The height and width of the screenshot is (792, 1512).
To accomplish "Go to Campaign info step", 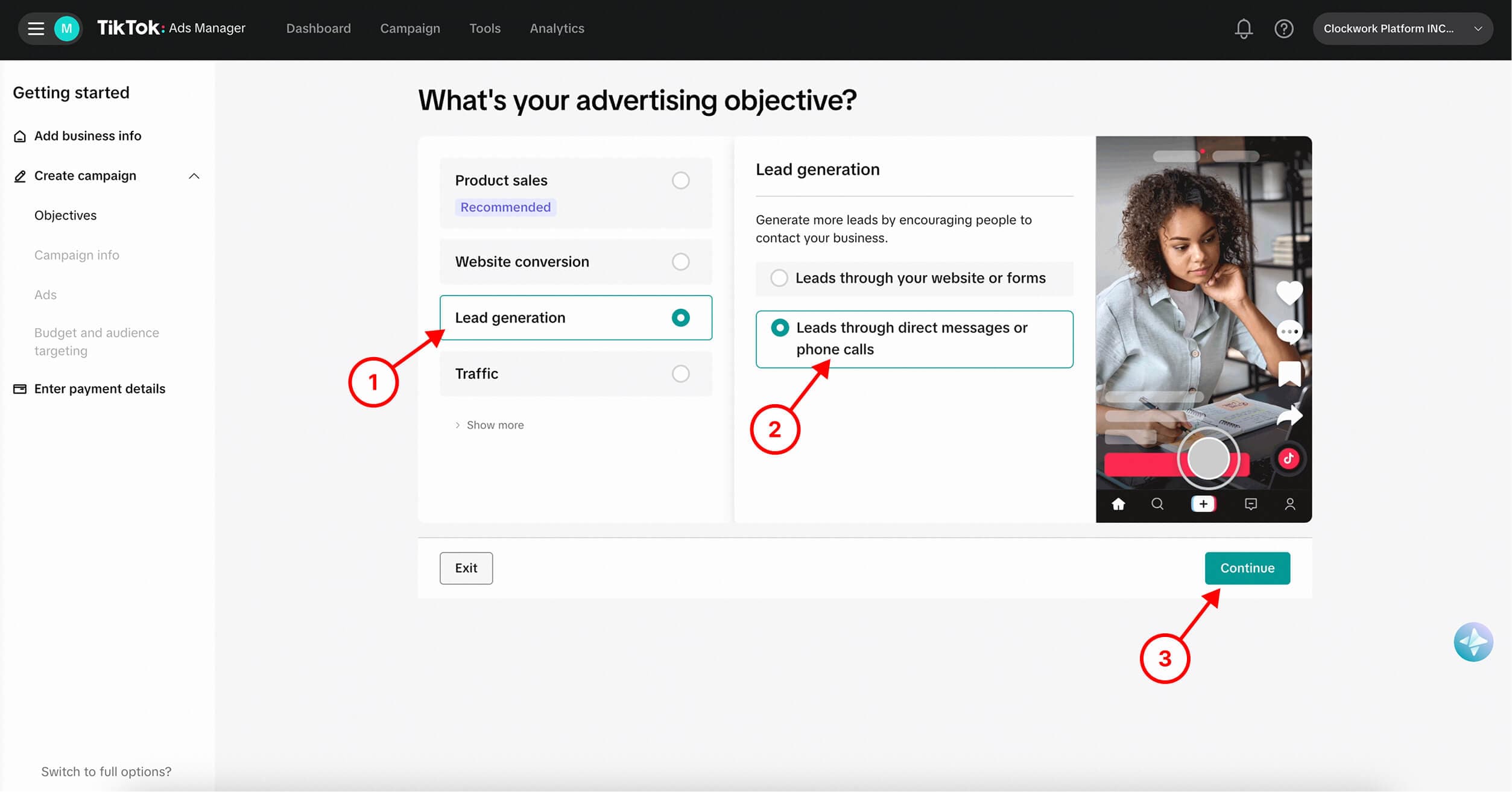I will pyautogui.click(x=77, y=255).
